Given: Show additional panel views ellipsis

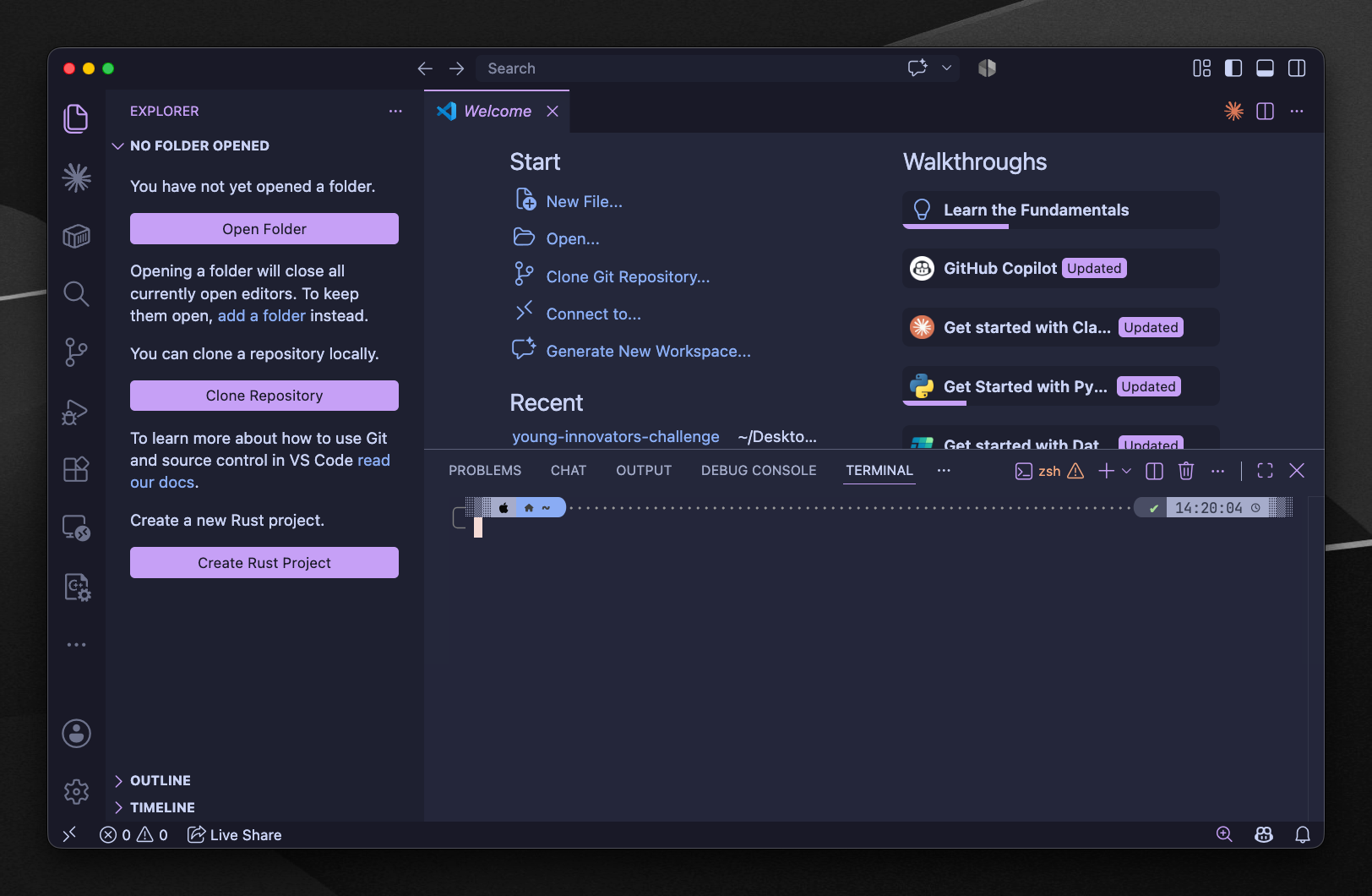Looking at the screenshot, I should pos(944,471).
